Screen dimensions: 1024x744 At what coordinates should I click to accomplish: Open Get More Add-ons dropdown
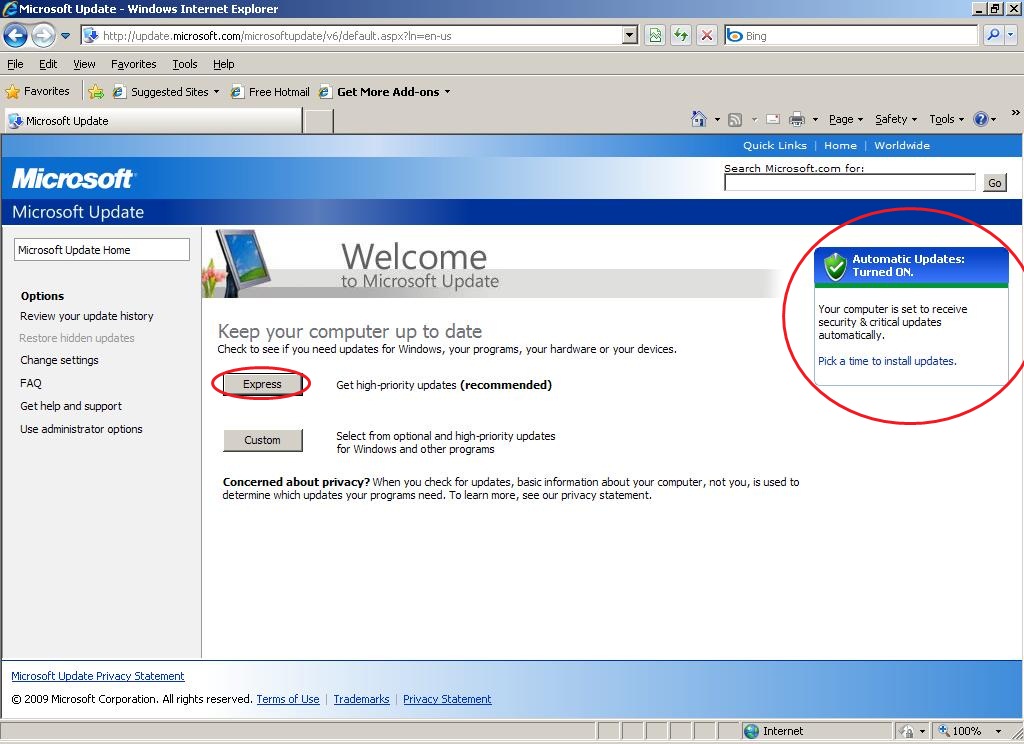385,92
